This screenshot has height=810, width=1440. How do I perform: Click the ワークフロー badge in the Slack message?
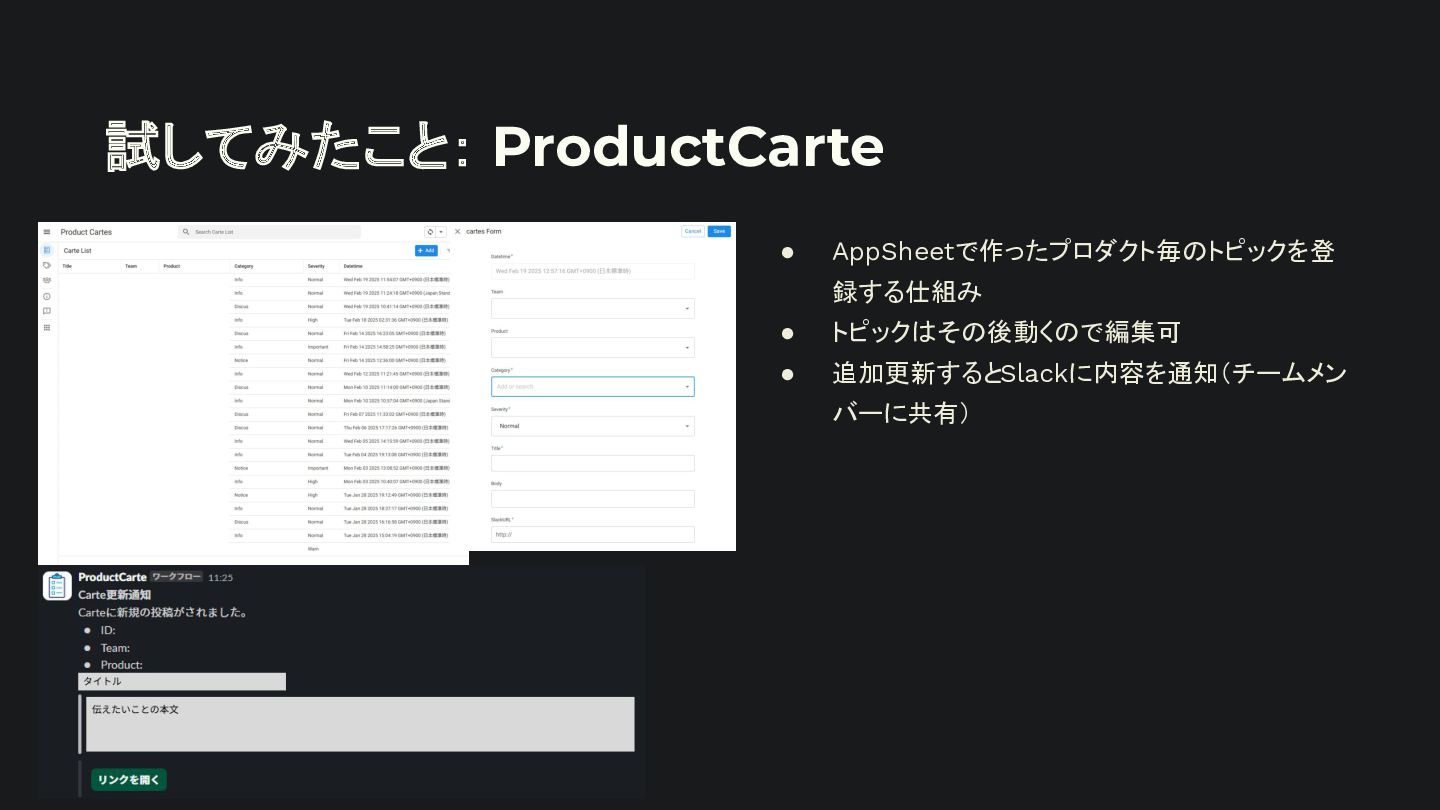(x=176, y=577)
